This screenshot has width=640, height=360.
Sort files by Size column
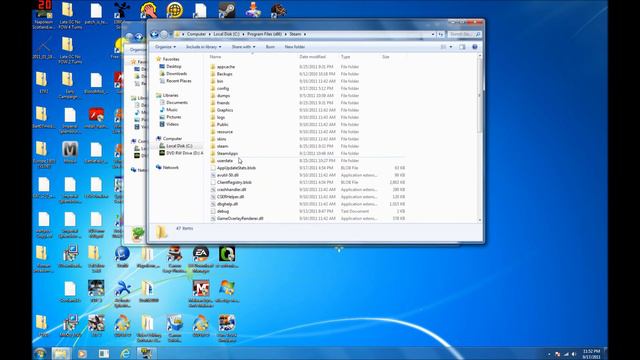click(385, 57)
